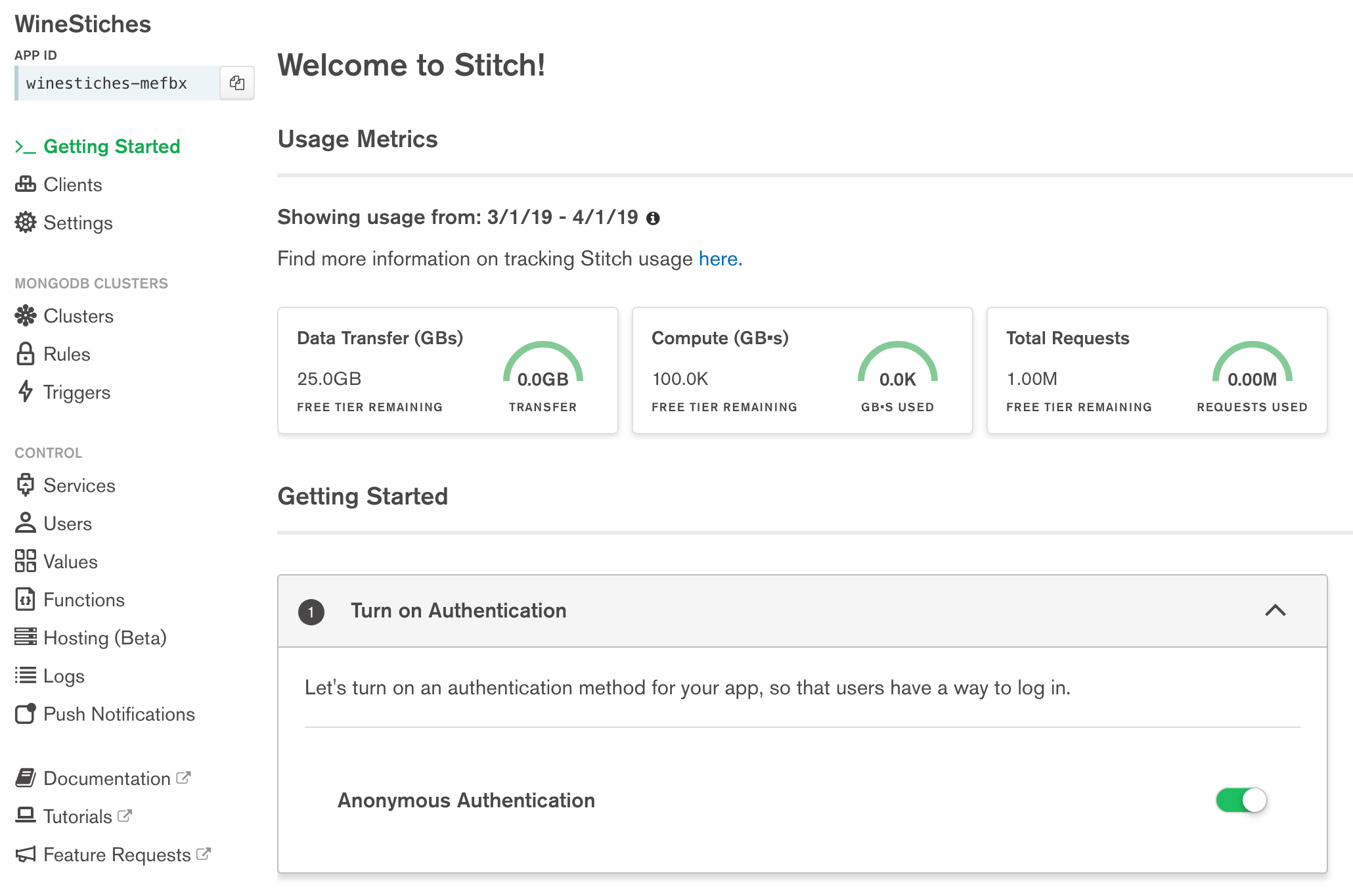Disable Anonymous Authentication toggle
Screen dimensions: 1353x896
(x=1241, y=800)
